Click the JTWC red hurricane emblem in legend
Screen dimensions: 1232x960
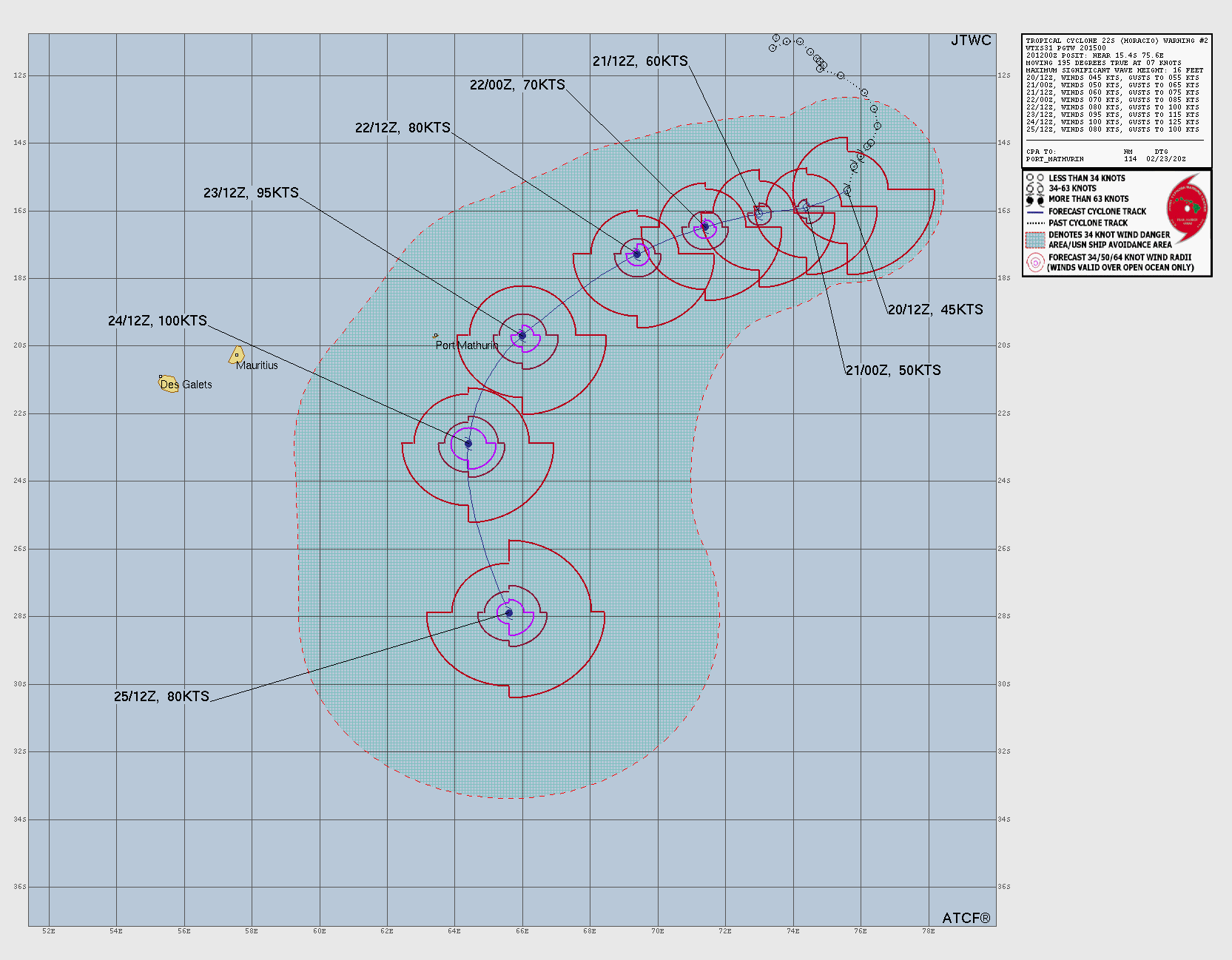click(x=1187, y=208)
